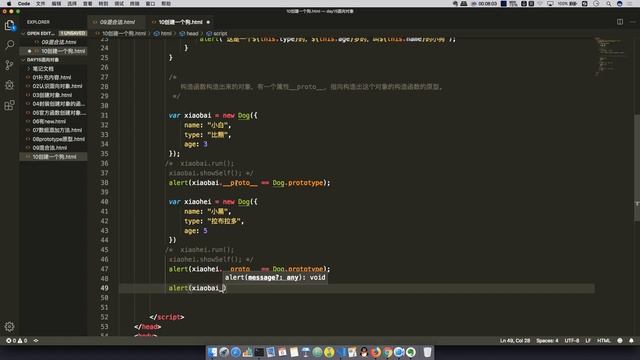Open the 帮助 menu in menu bar
This screenshot has width=640, height=360.
tap(166, 4)
